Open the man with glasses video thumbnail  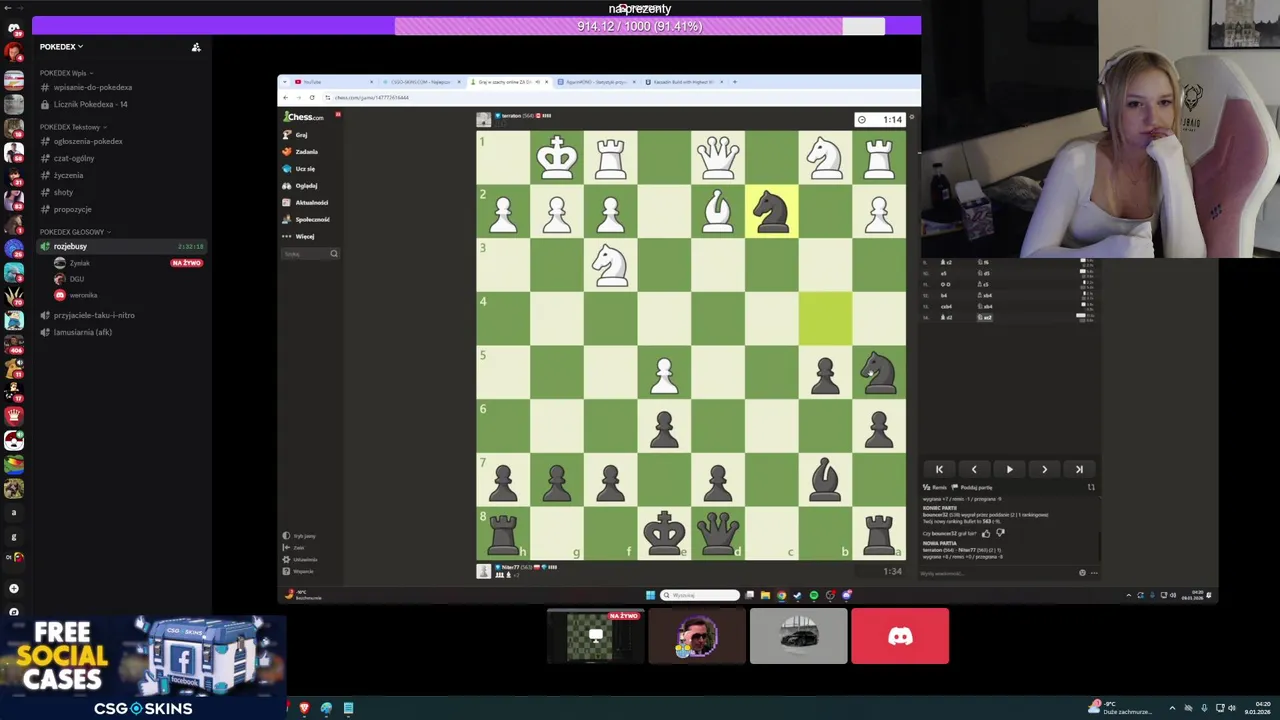(697, 636)
